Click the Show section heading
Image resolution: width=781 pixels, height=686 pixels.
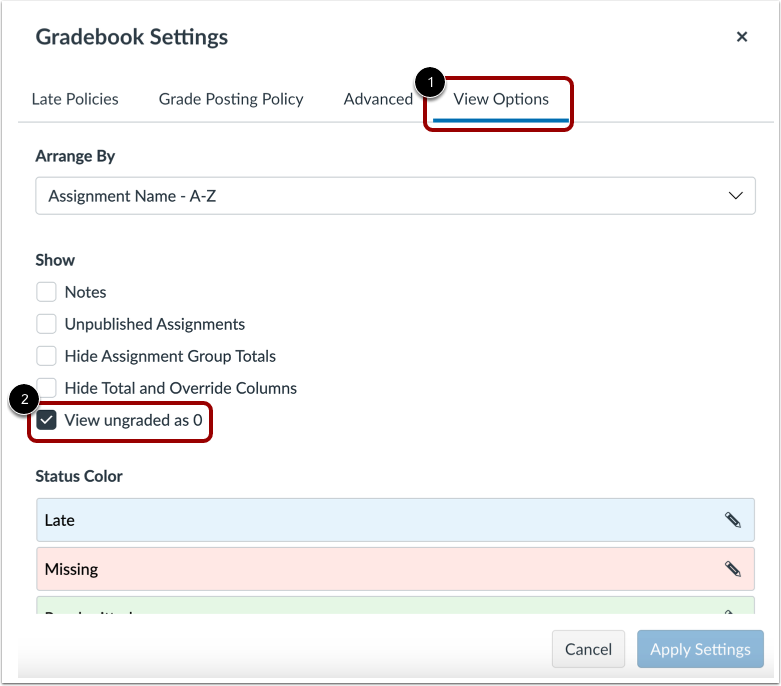click(55, 260)
